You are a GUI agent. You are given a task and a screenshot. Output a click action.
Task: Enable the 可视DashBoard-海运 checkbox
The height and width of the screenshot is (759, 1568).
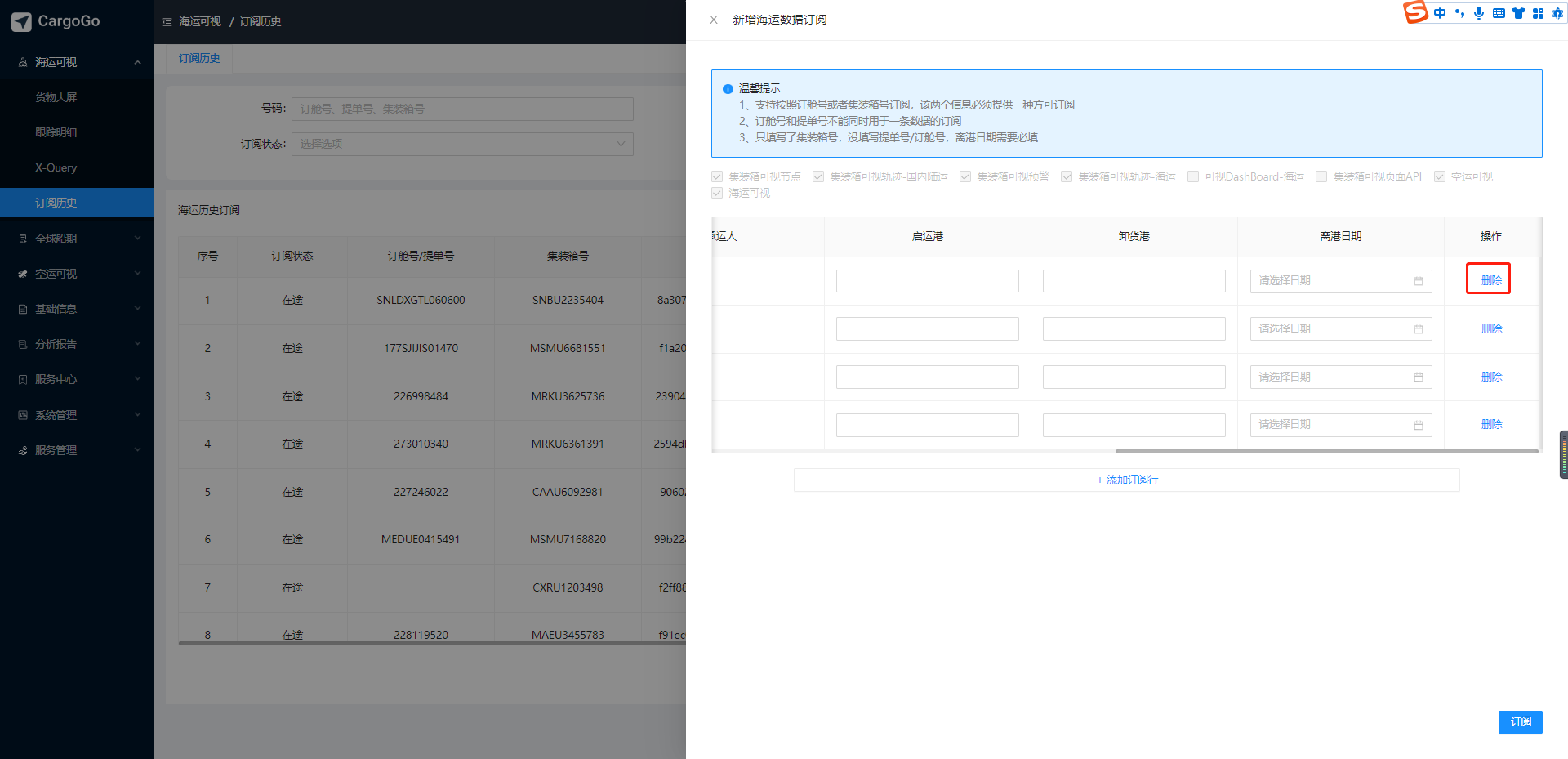pyautogui.click(x=1193, y=176)
